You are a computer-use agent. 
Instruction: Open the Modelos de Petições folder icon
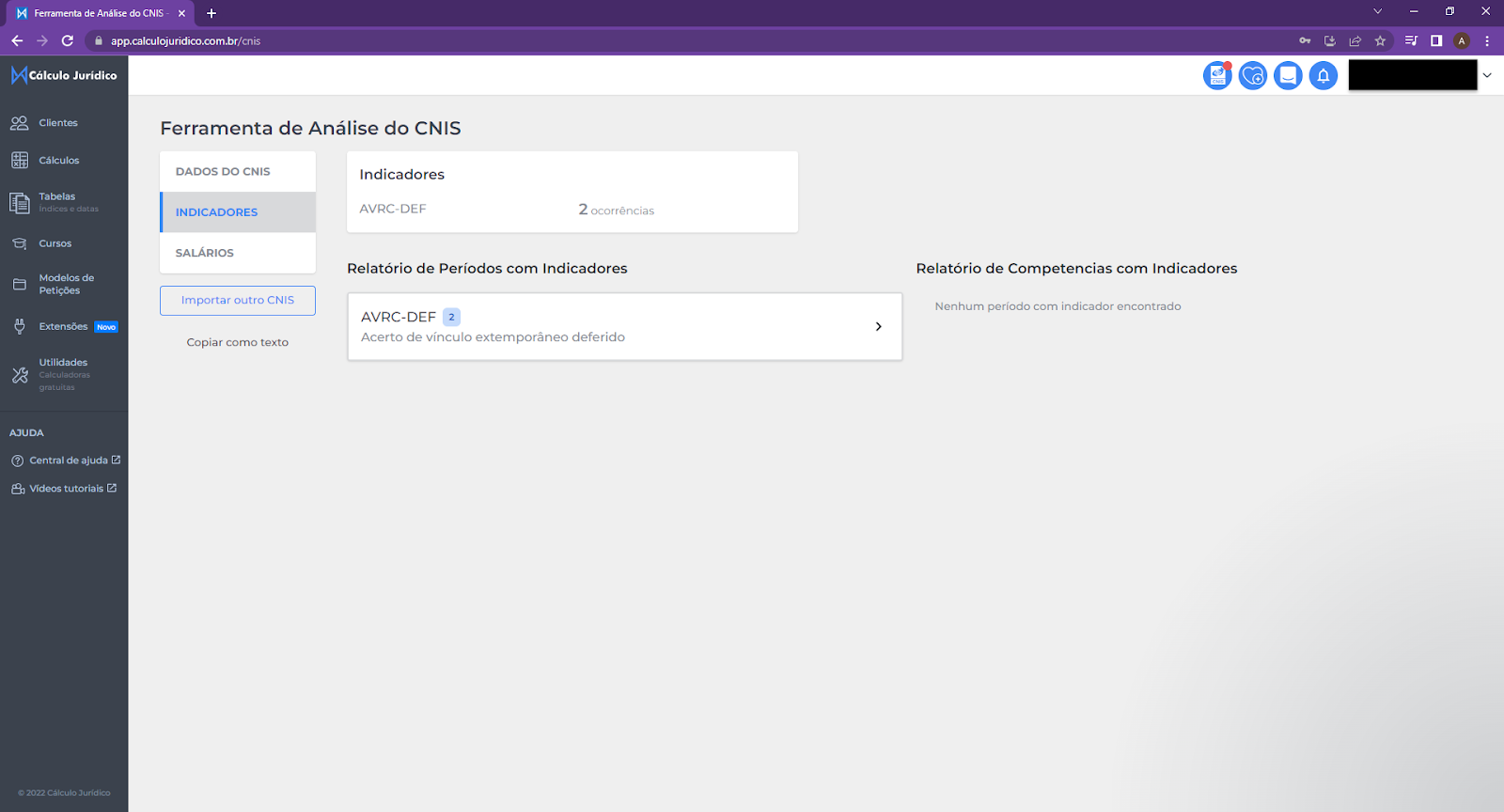[19, 284]
